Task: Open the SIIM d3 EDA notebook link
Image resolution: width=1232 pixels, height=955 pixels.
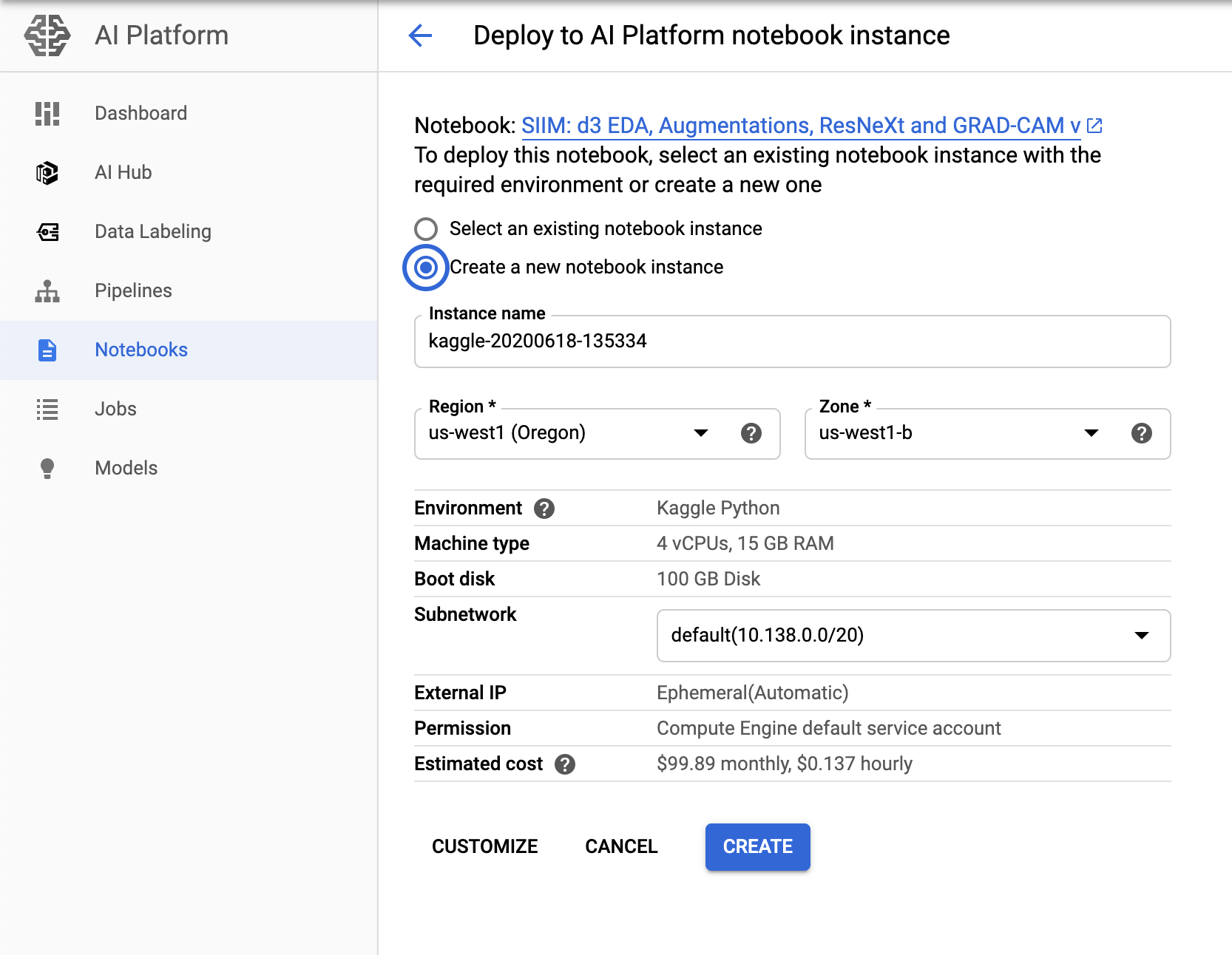Action: (x=801, y=126)
